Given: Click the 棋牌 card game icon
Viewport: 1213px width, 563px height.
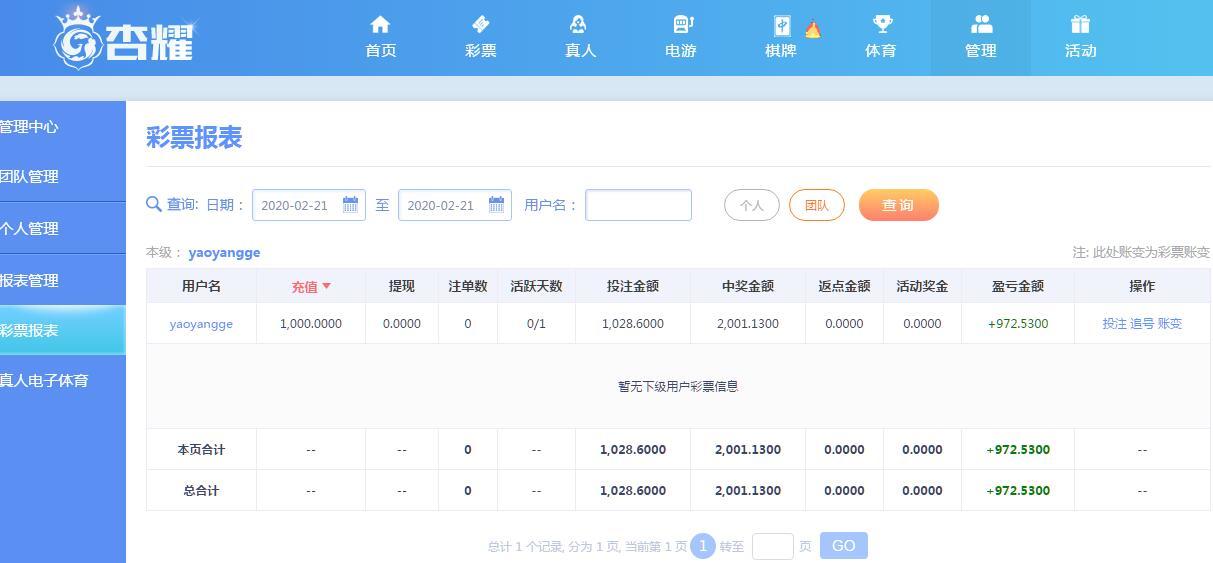Looking at the screenshot, I should click(781, 26).
